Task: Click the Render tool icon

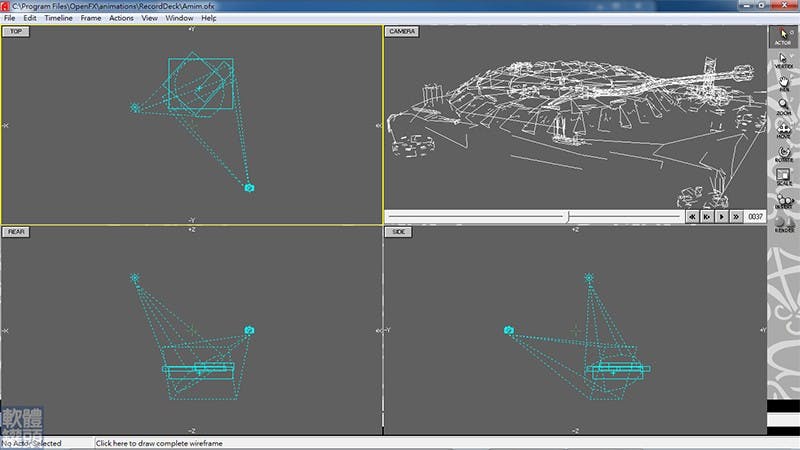Action: point(783,224)
